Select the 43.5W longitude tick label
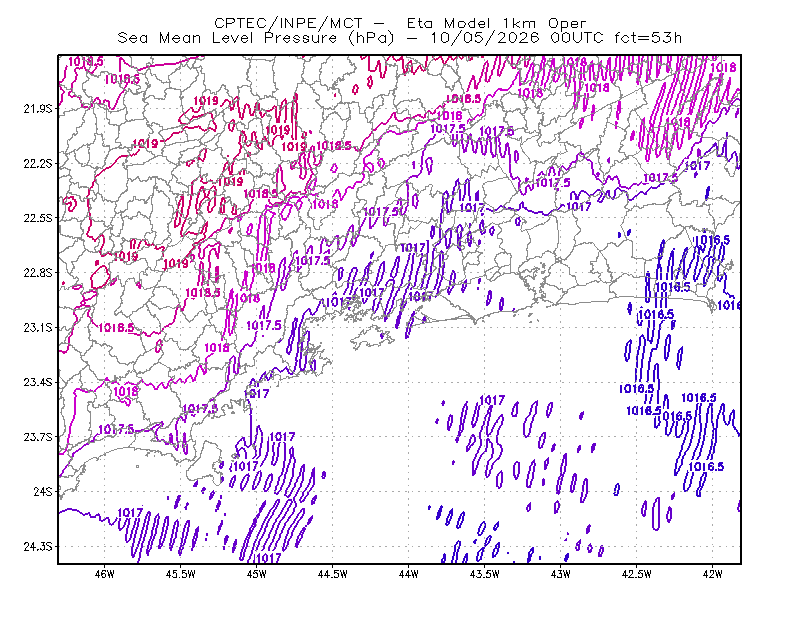Viewport: 800px width, 618px height. pos(485,574)
